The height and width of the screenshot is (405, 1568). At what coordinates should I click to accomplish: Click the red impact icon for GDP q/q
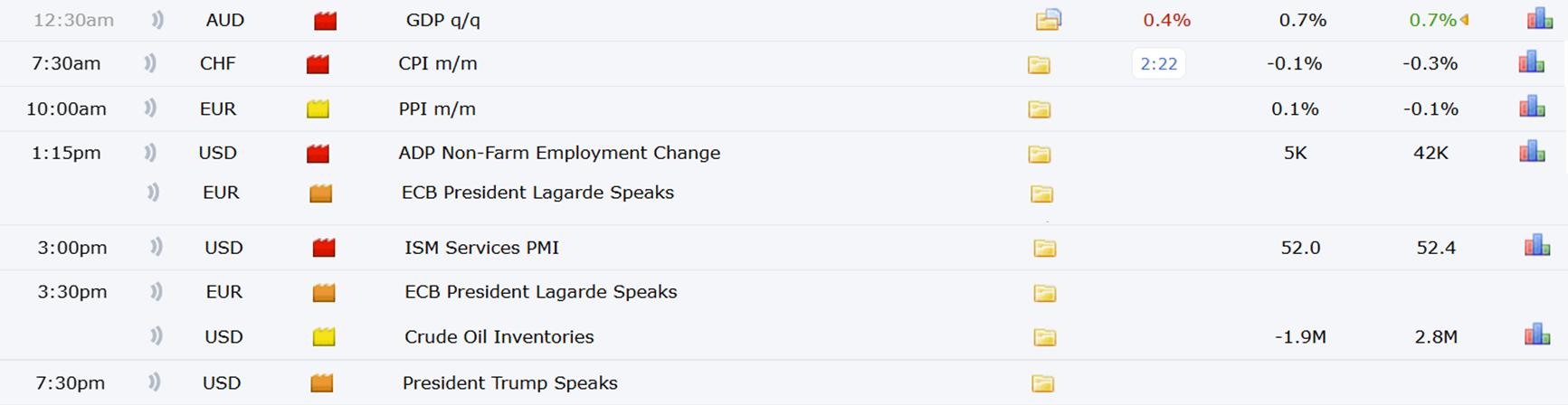tap(325, 21)
